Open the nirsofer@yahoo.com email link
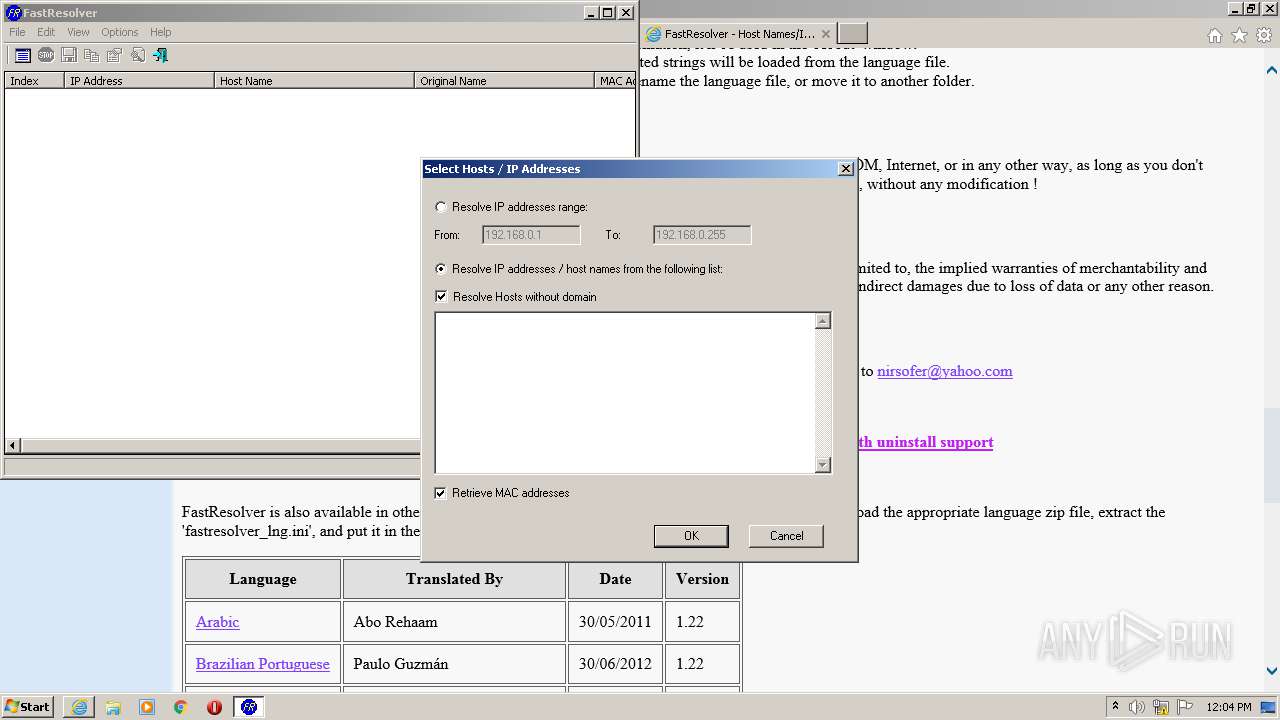Viewport: 1280px width, 720px height. tap(945, 371)
